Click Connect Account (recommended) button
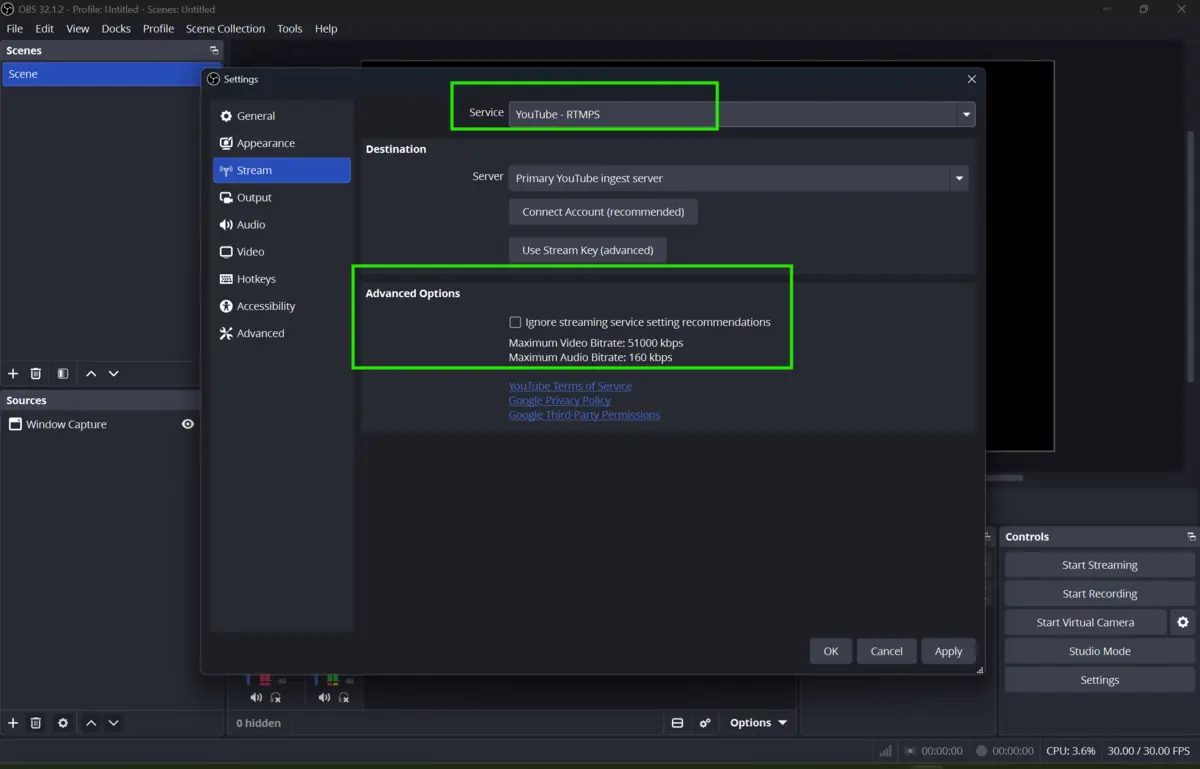 pos(603,212)
